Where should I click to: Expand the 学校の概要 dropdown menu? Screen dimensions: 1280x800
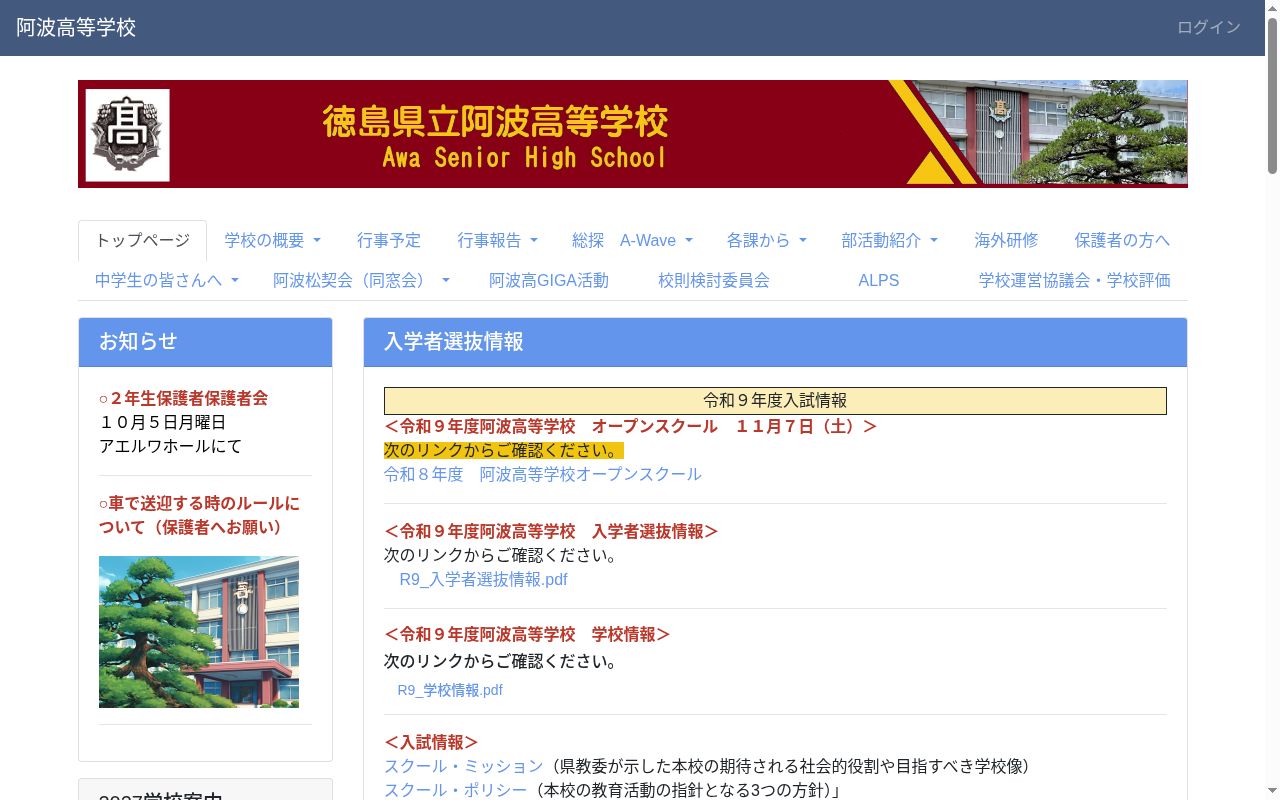coord(273,240)
